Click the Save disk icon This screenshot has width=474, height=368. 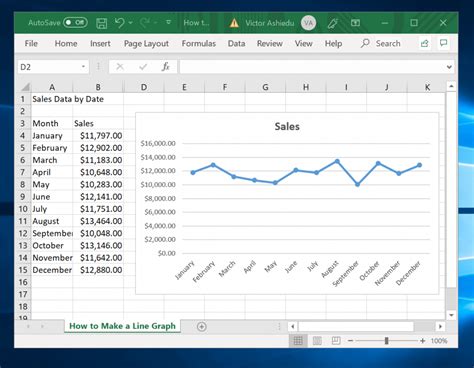tap(102, 23)
